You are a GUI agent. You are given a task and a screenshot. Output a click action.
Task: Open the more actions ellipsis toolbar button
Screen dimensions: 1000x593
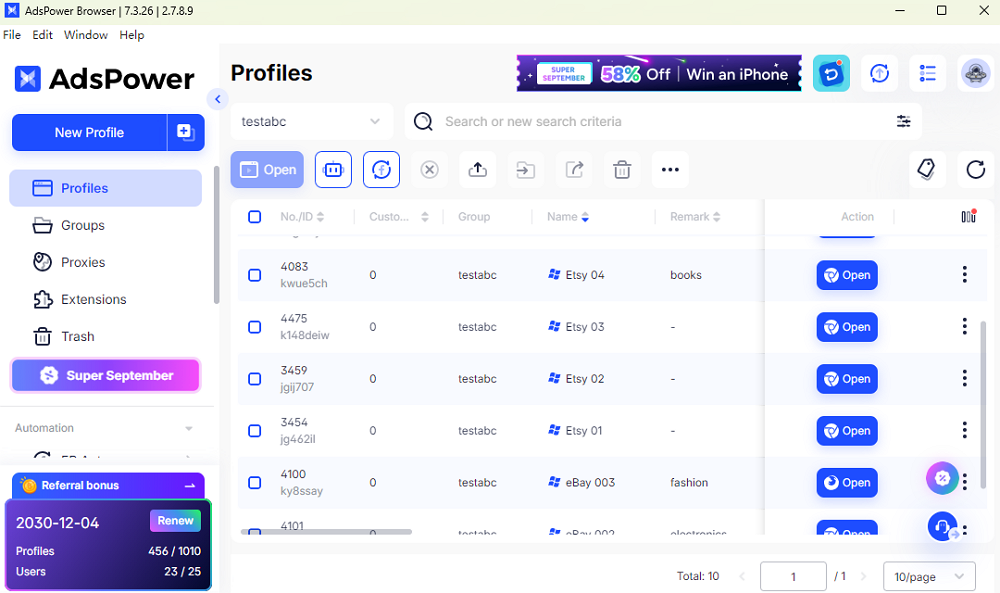670,170
